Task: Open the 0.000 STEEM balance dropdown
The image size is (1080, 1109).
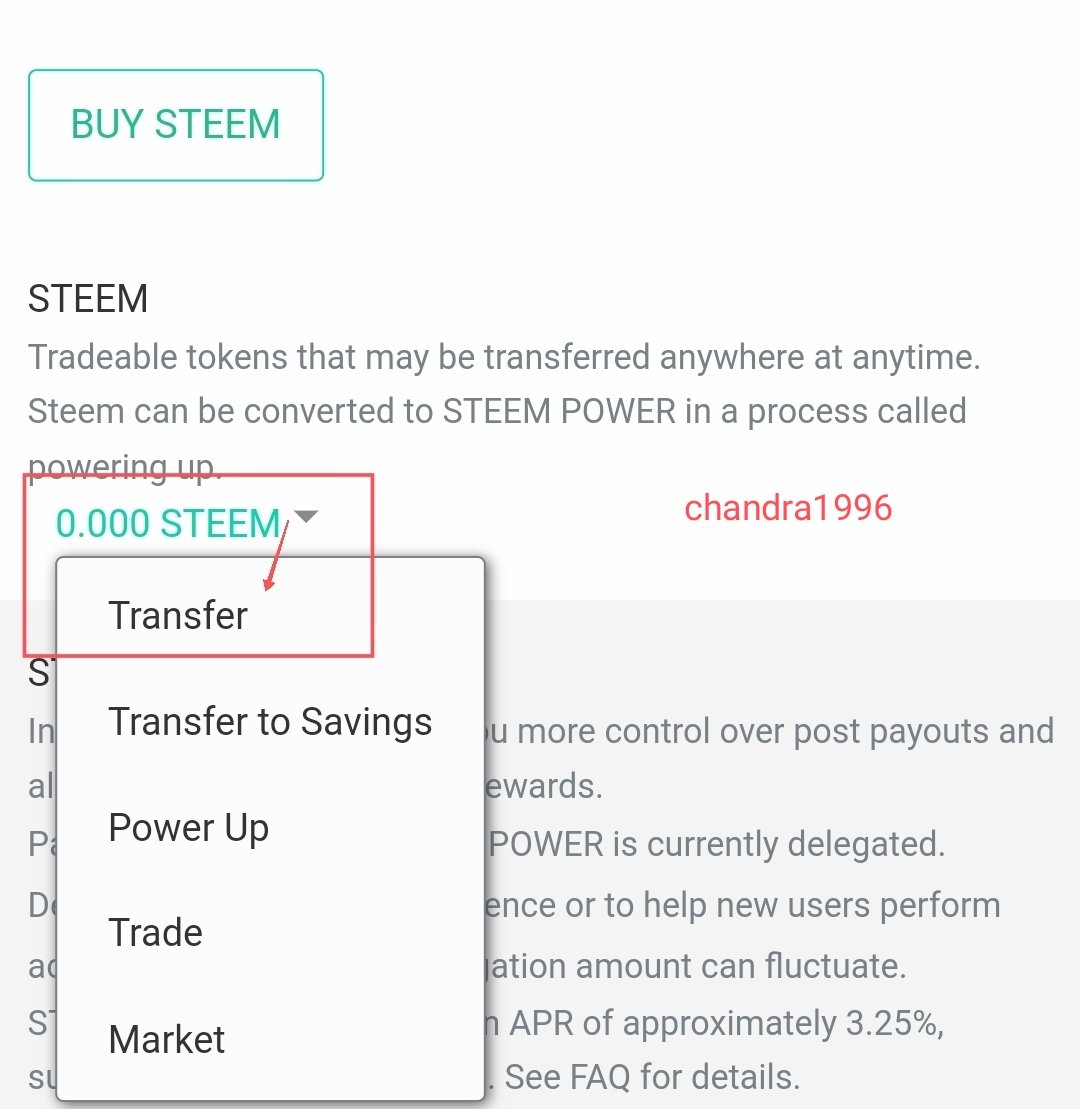Action: [168, 523]
